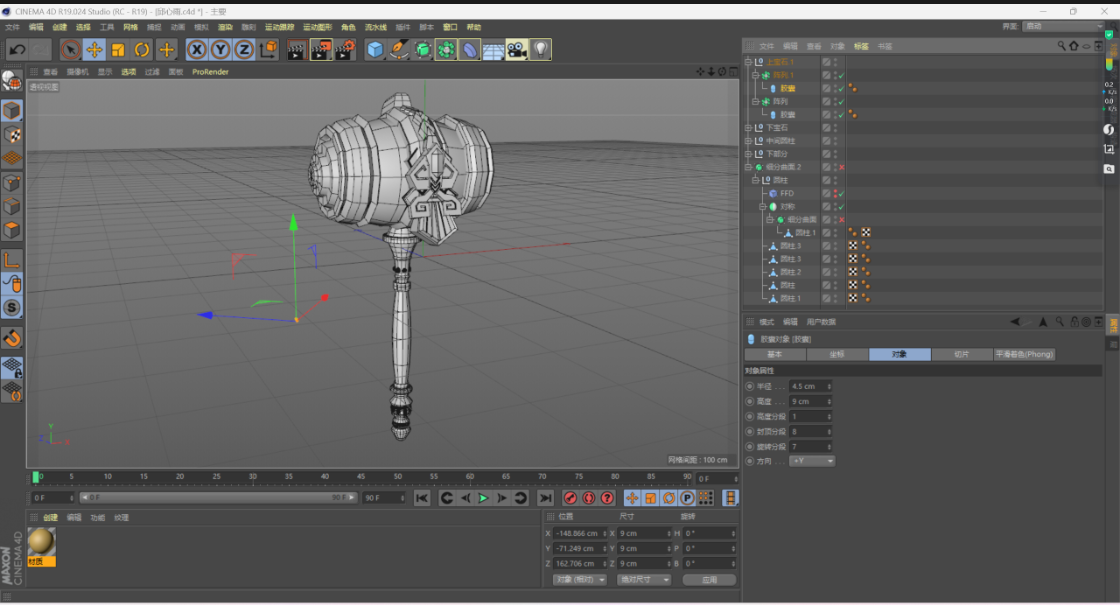Click frame 45 on the timeline ruler
1120x605 pixels.
(362, 478)
